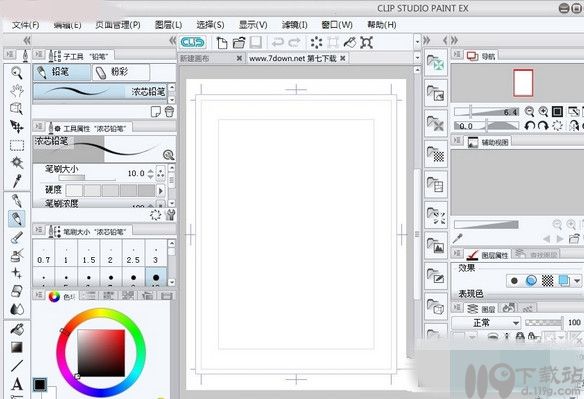584x399 pixels.
Task: Select the Text A tool
Action: click(x=17, y=384)
